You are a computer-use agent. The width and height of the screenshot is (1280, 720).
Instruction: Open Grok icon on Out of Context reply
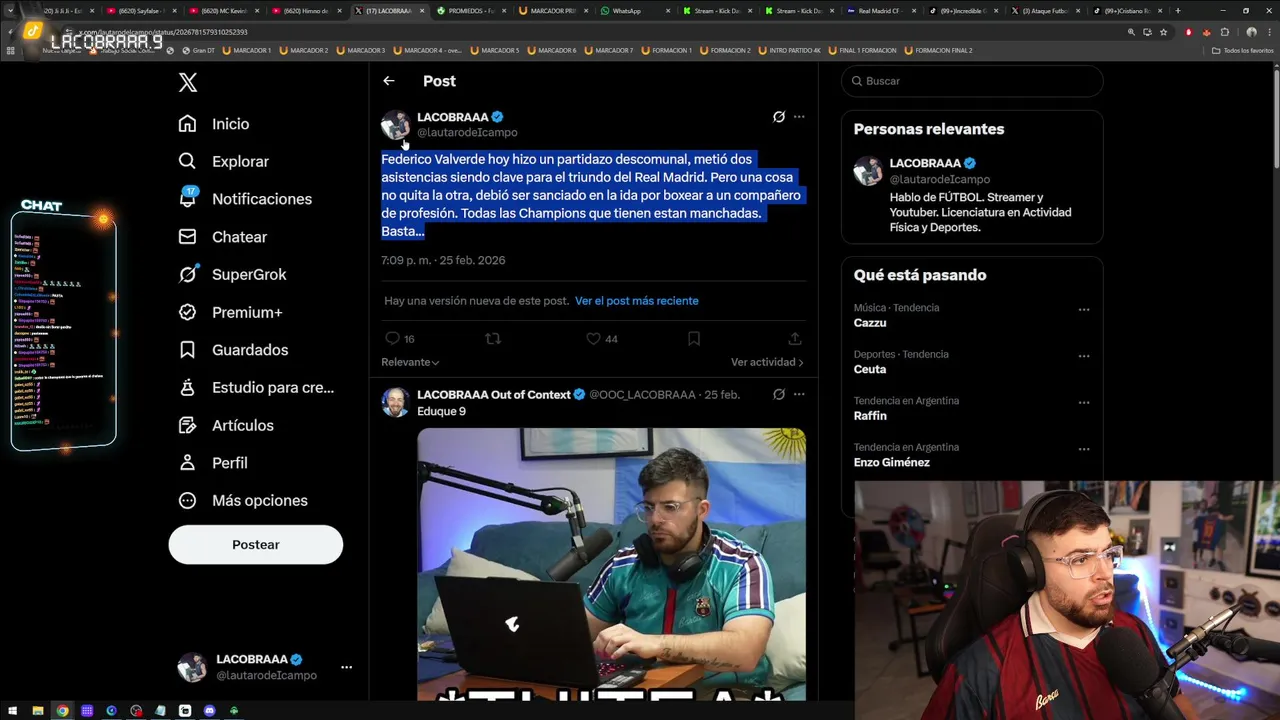tap(779, 395)
